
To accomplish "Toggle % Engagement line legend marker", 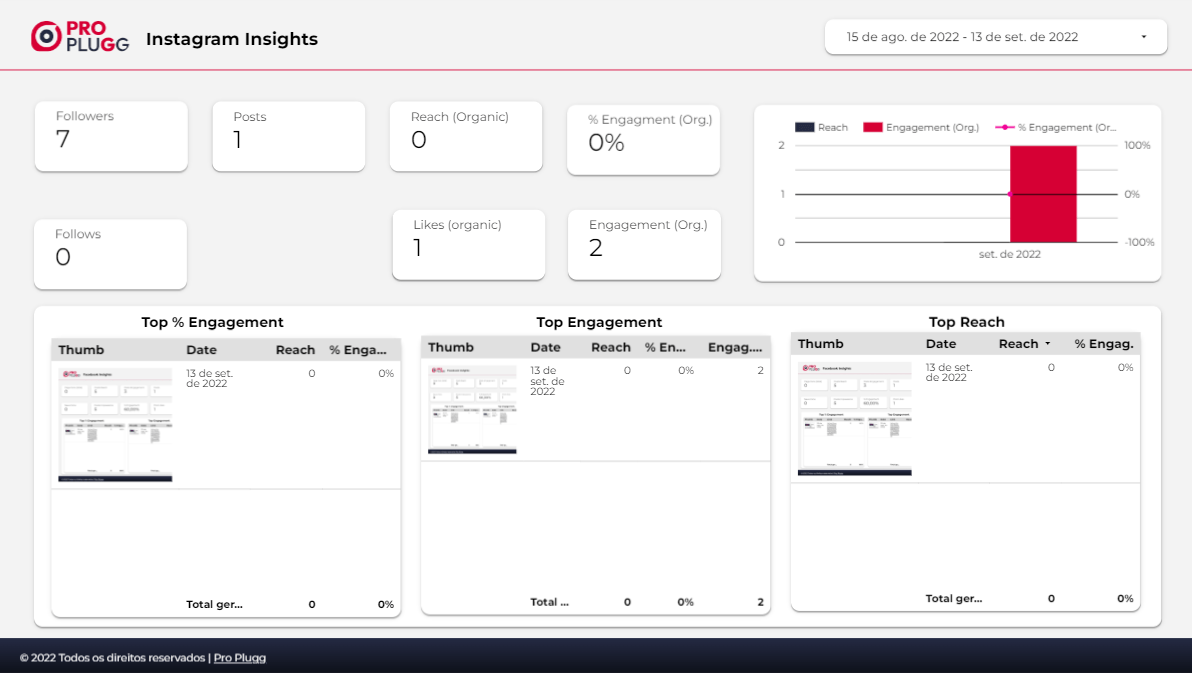I will point(1004,127).
